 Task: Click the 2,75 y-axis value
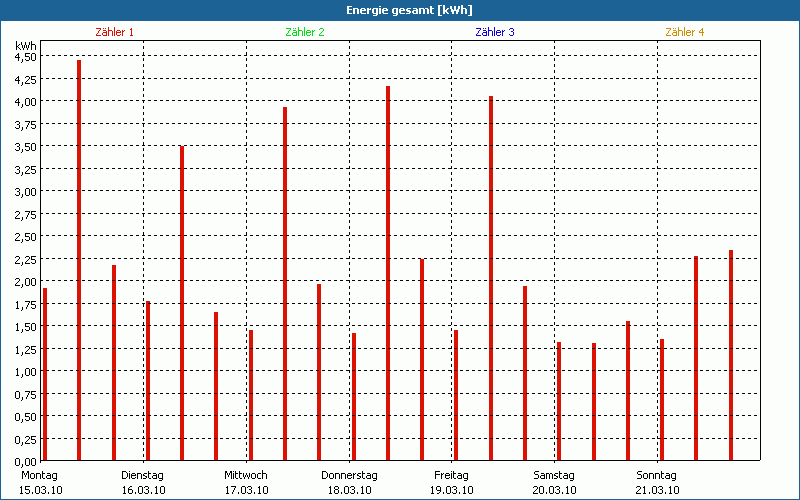point(26,214)
